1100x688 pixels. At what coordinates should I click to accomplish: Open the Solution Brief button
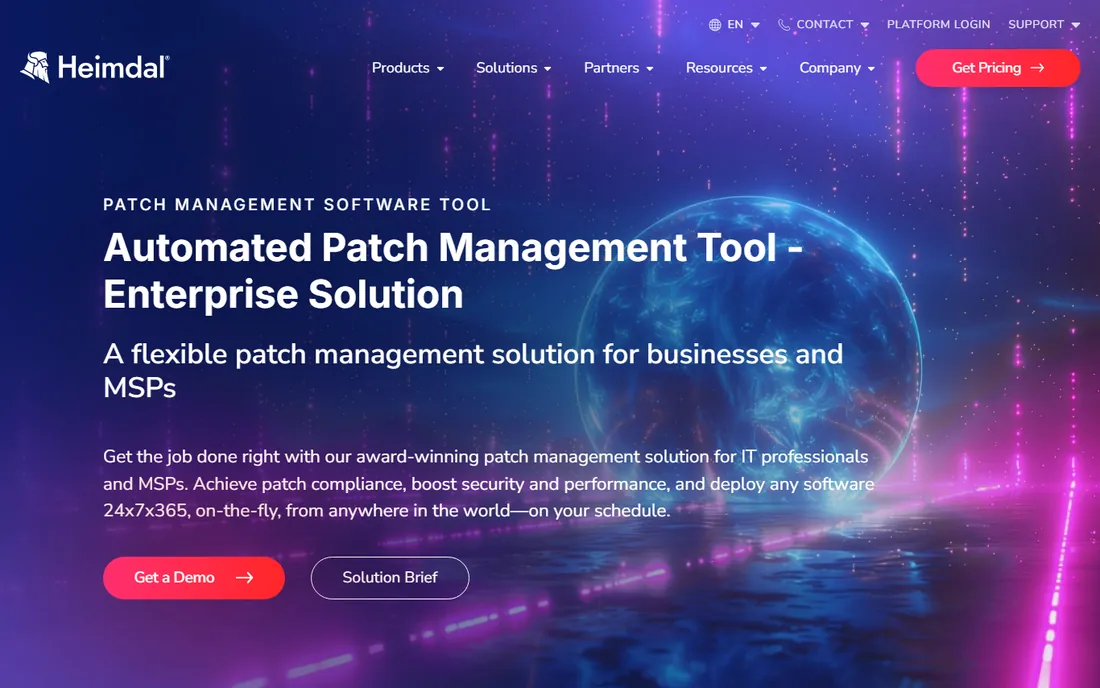pos(390,578)
